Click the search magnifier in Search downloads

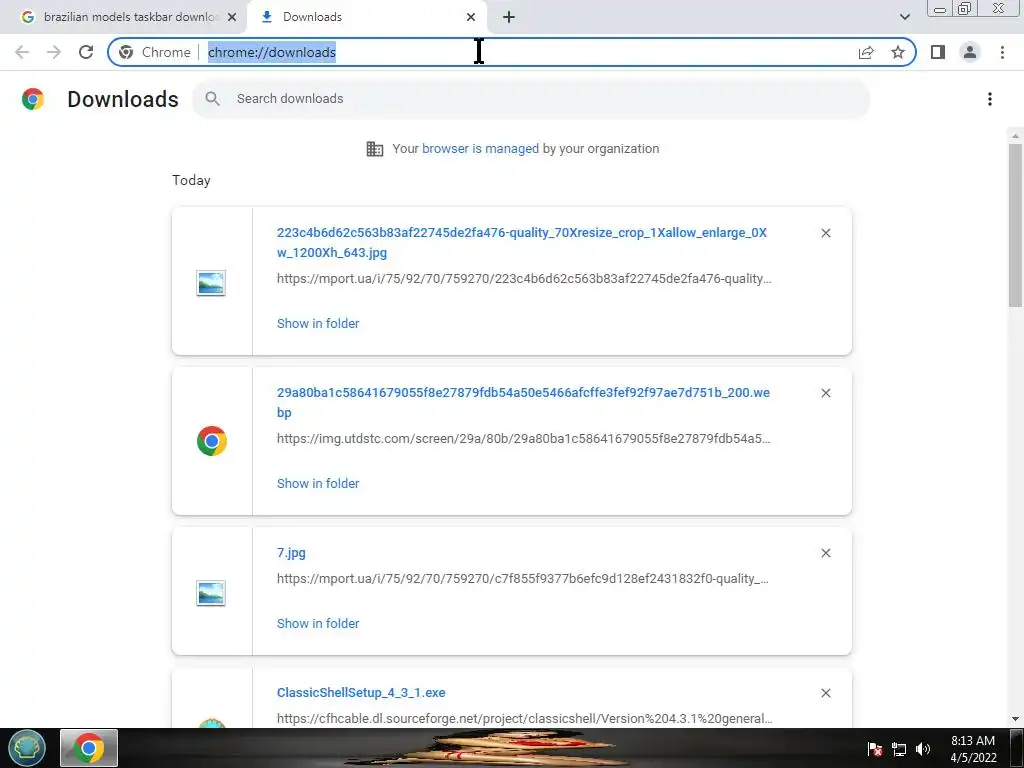click(x=212, y=99)
